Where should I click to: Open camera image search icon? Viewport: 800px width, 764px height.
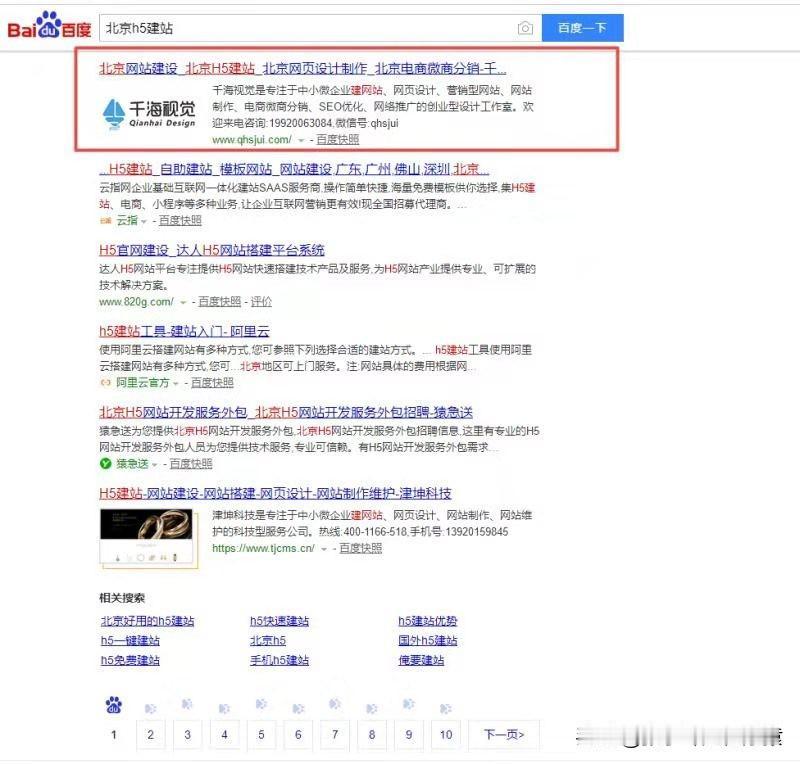point(525,28)
